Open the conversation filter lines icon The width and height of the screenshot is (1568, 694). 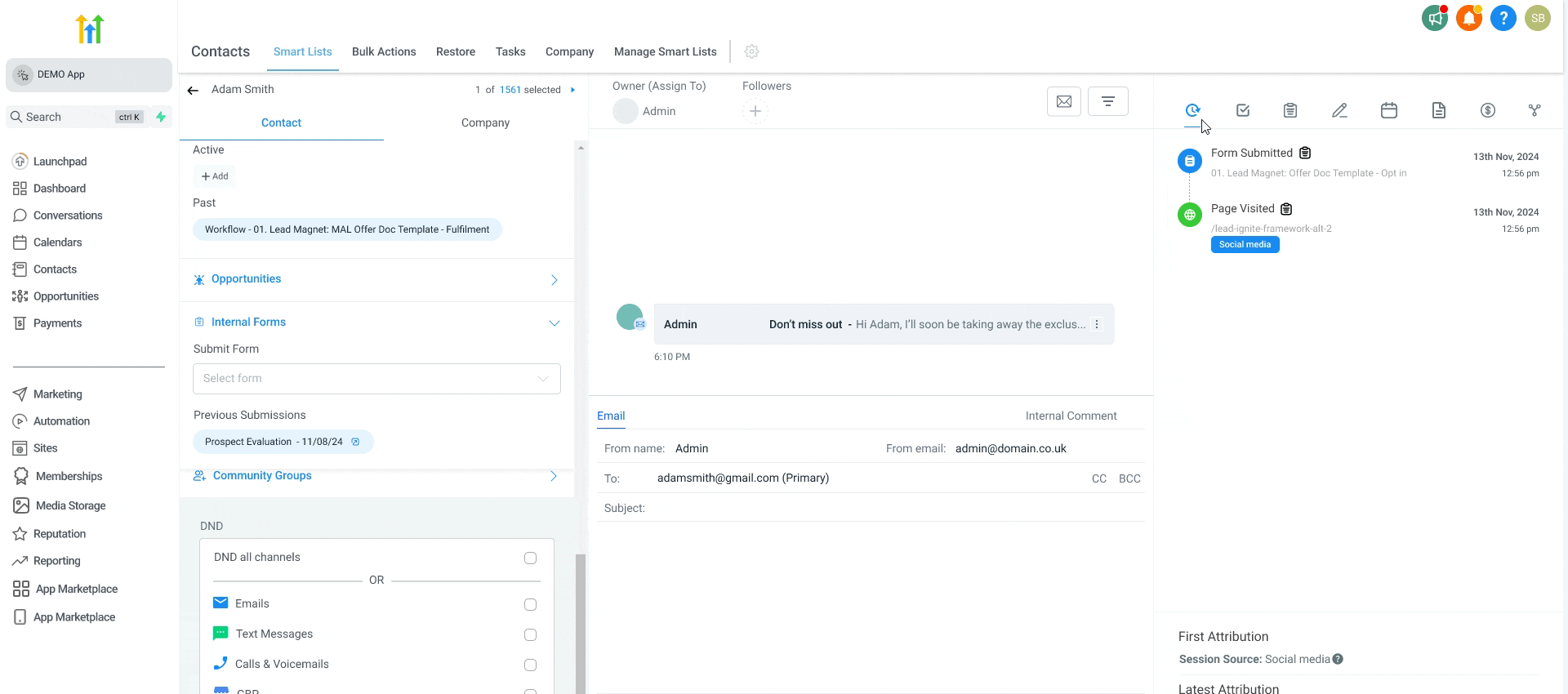point(1108,101)
